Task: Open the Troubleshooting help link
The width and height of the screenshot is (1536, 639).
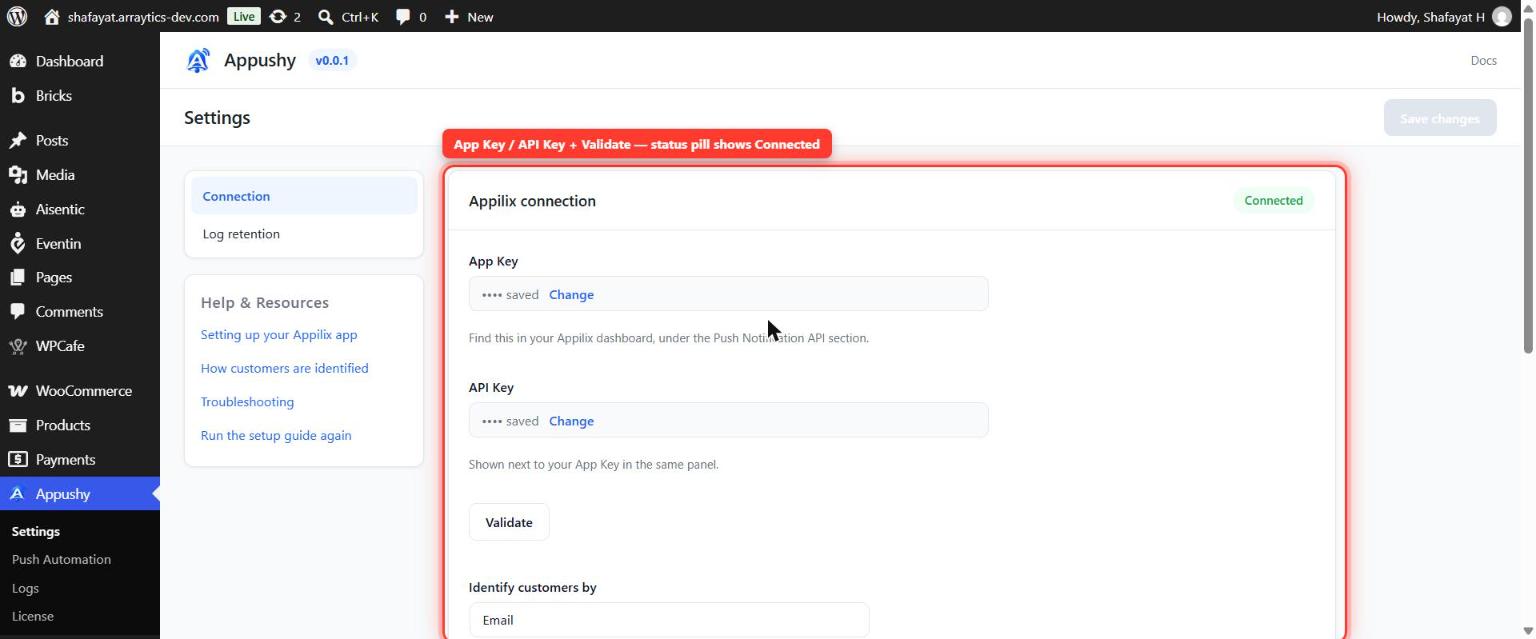Action: coord(247,402)
